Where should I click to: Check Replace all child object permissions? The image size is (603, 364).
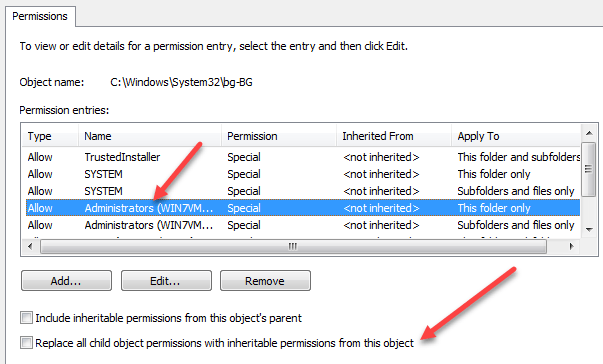[27, 342]
